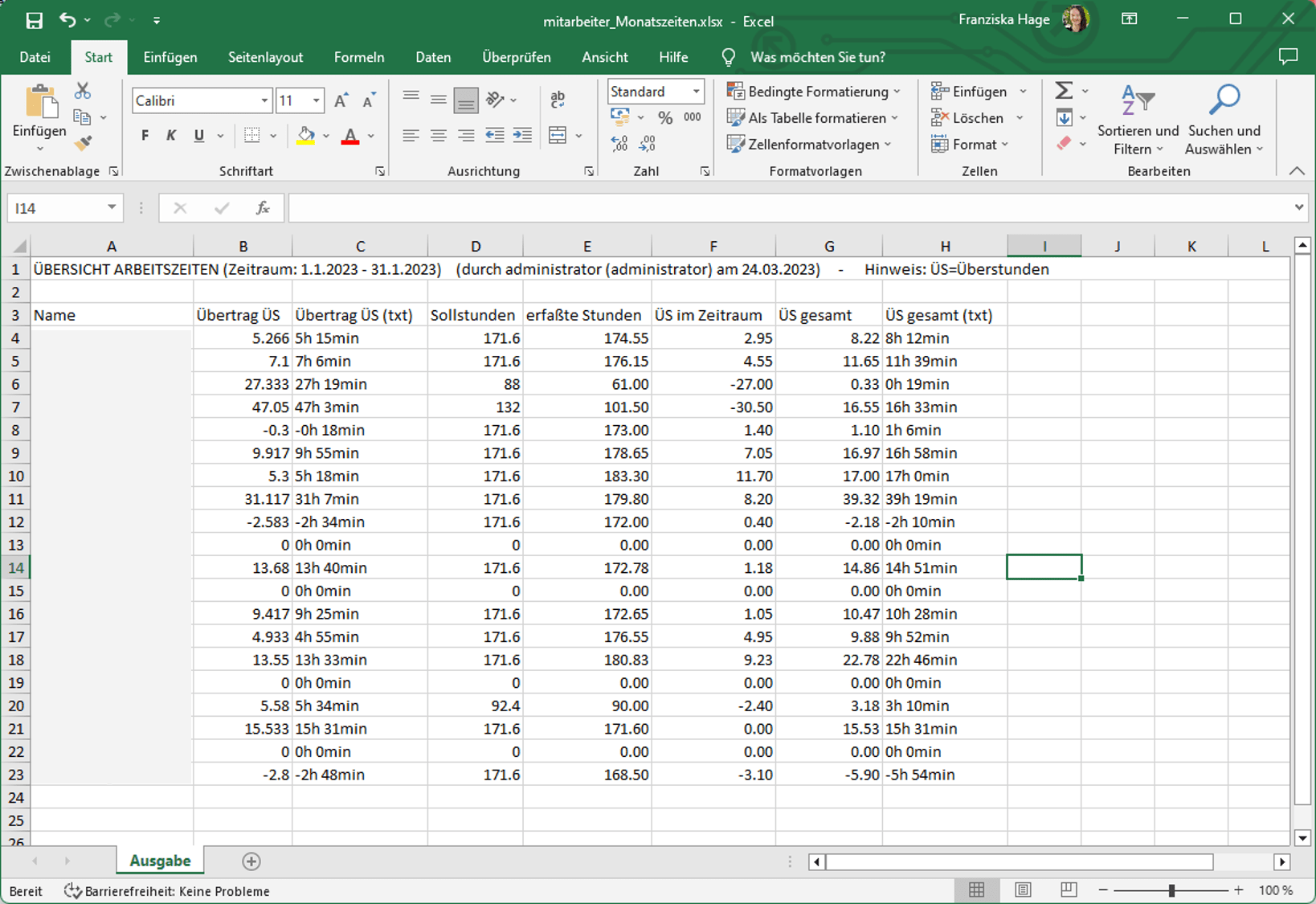
Task: Click the Cut scissors icon
Action: pos(82,91)
